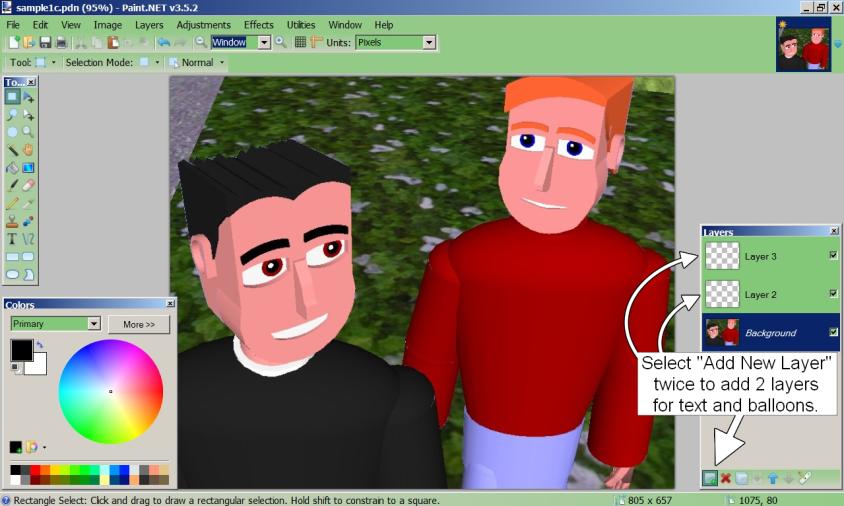This screenshot has width=844, height=506.
Task: Click the More >> button in Colors
Action: pyautogui.click(x=139, y=324)
